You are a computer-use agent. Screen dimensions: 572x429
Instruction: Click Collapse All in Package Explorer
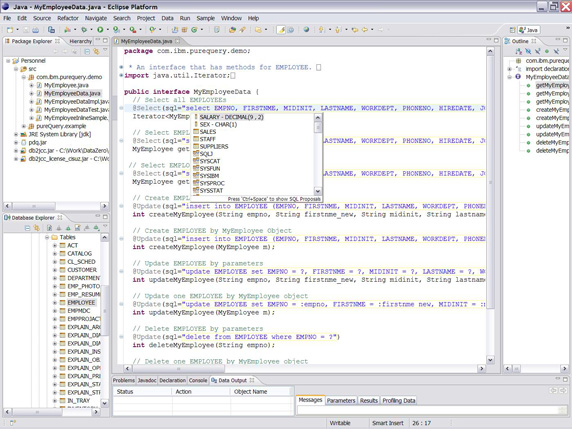coord(87,51)
